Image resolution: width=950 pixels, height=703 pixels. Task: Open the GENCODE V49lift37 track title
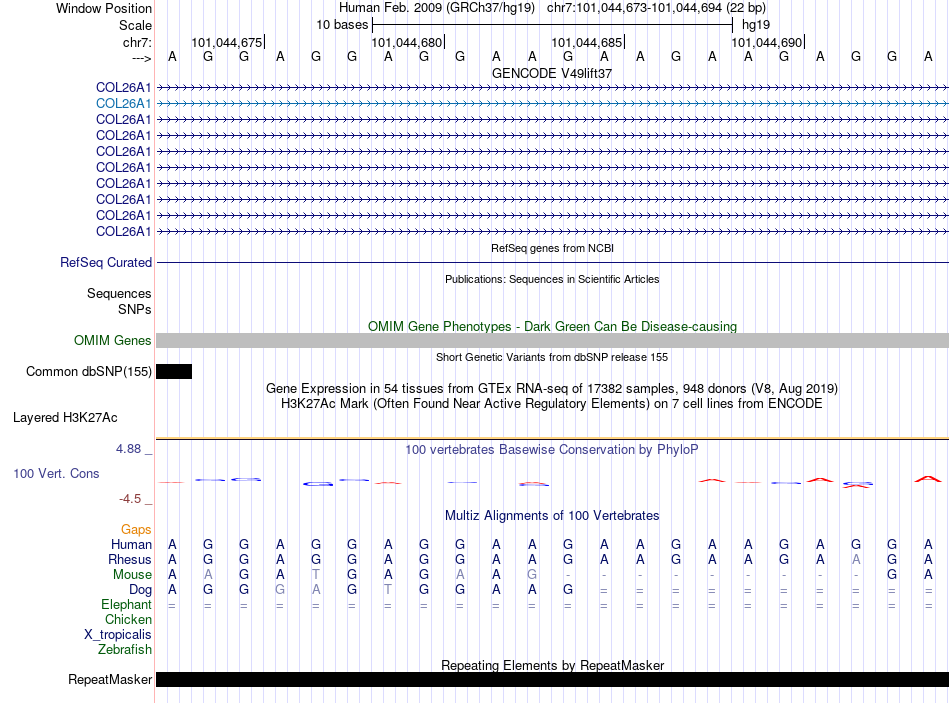point(552,73)
